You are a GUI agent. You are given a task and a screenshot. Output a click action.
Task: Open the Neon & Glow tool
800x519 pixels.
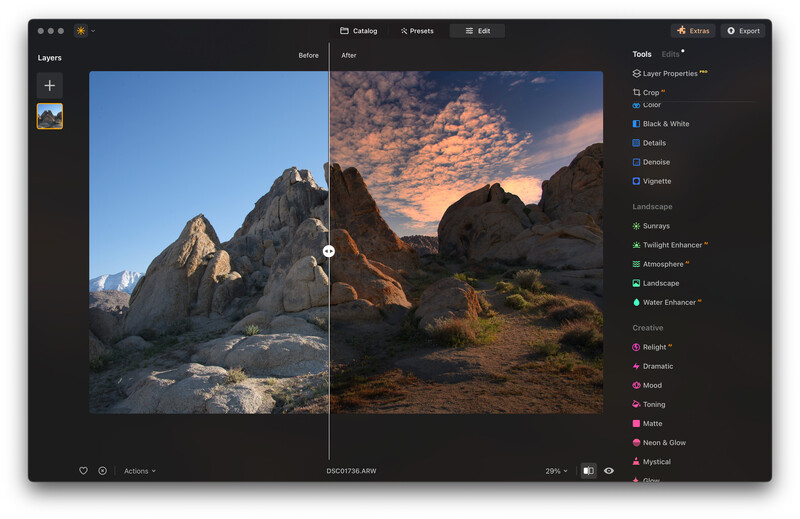[659, 442]
